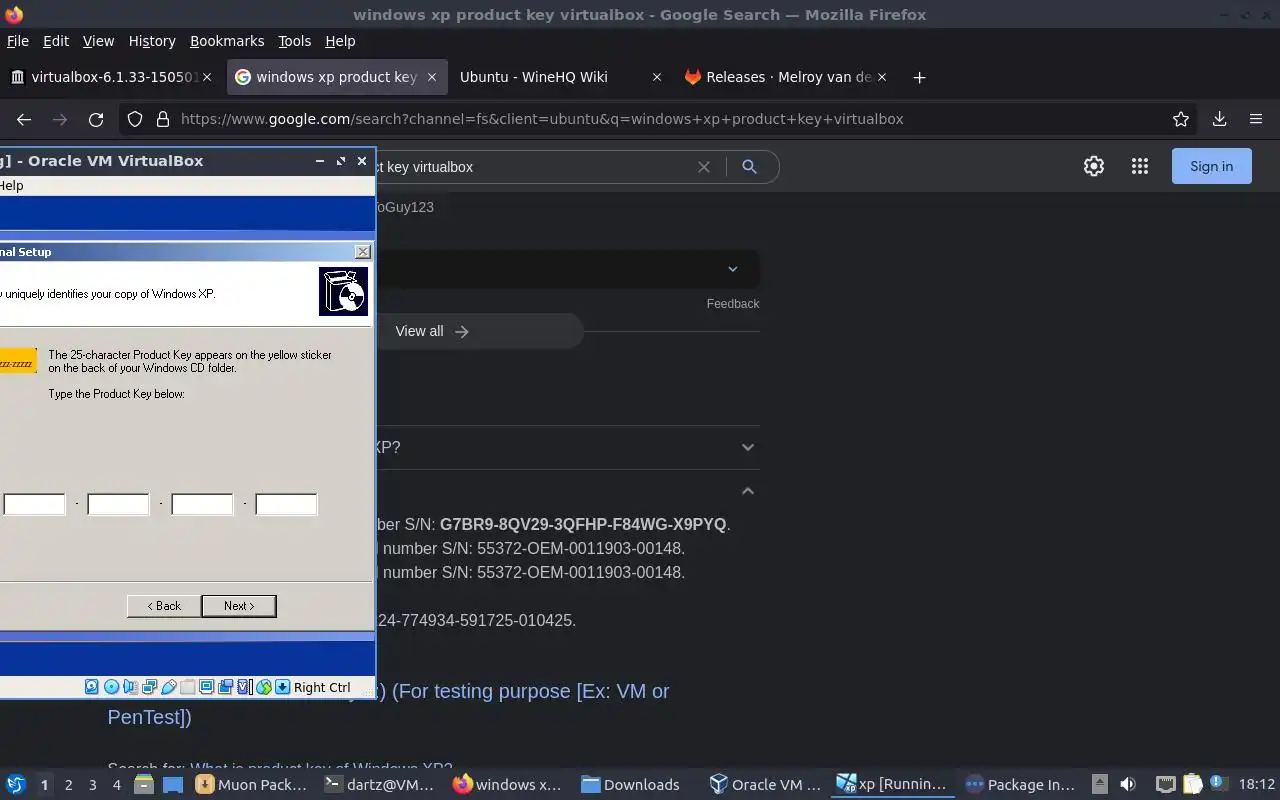The width and height of the screenshot is (1280, 800).
Task: Click the last product key field
Action: click(286, 504)
